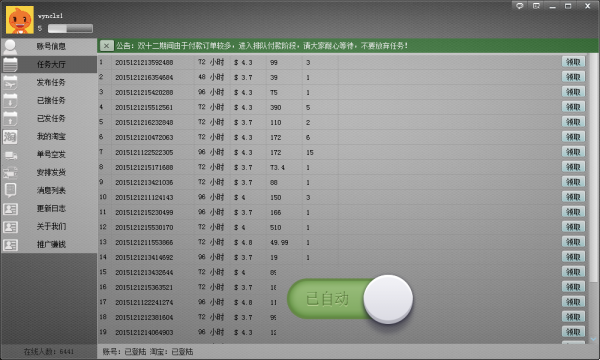Click the 推广赚钱 contact card icon
The width and height of the screenshot is (600, 360).
(x=10, y=245)
